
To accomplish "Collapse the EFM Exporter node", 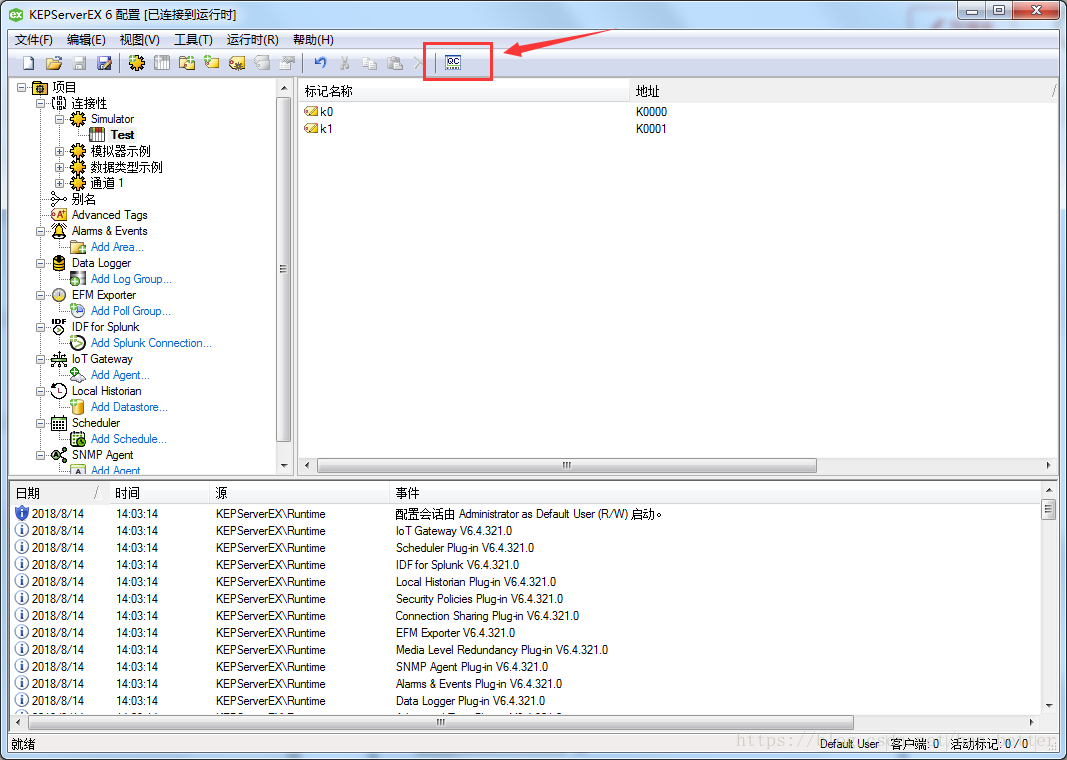I will (x=41, y=295).
